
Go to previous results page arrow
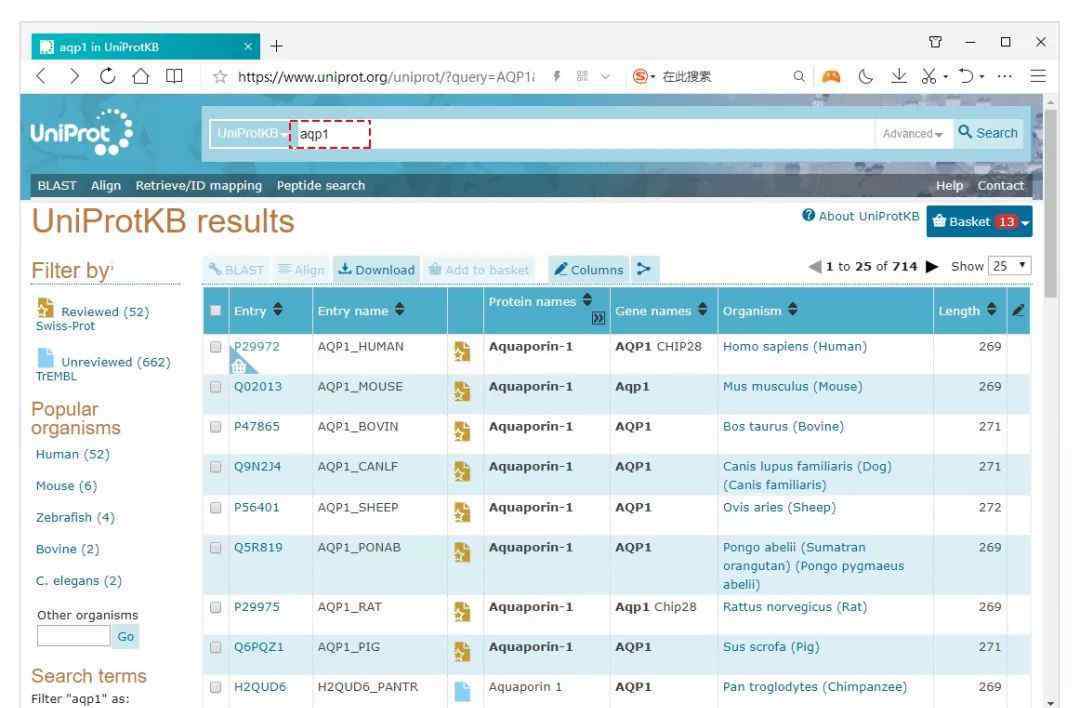814,267
